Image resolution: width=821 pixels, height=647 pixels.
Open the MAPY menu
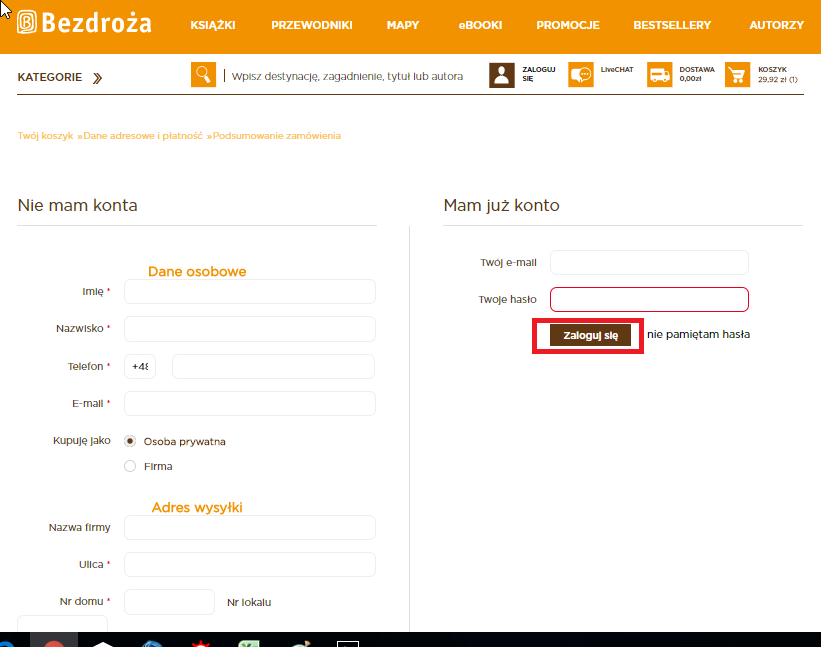403,25
